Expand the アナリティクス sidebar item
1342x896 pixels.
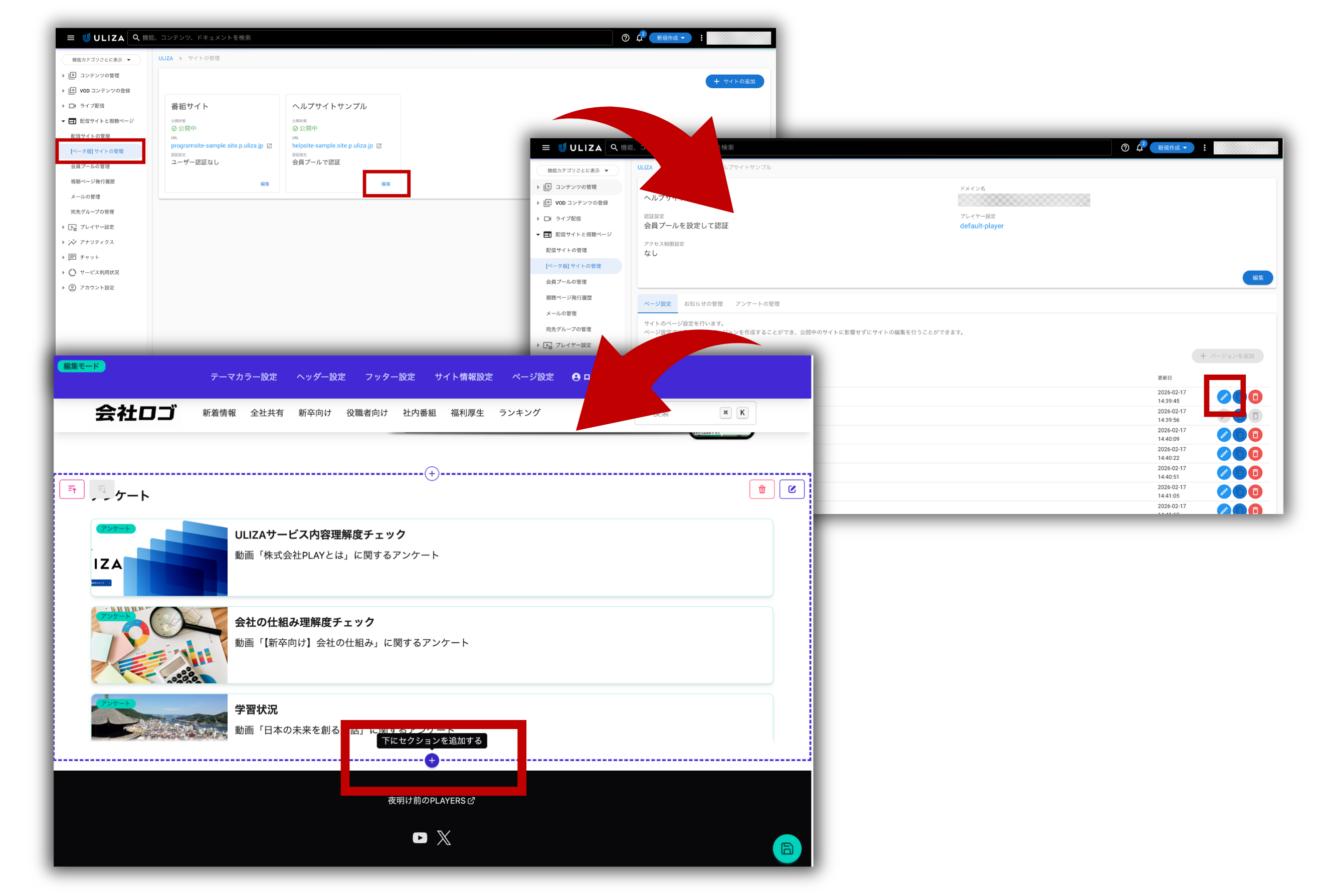97,242
